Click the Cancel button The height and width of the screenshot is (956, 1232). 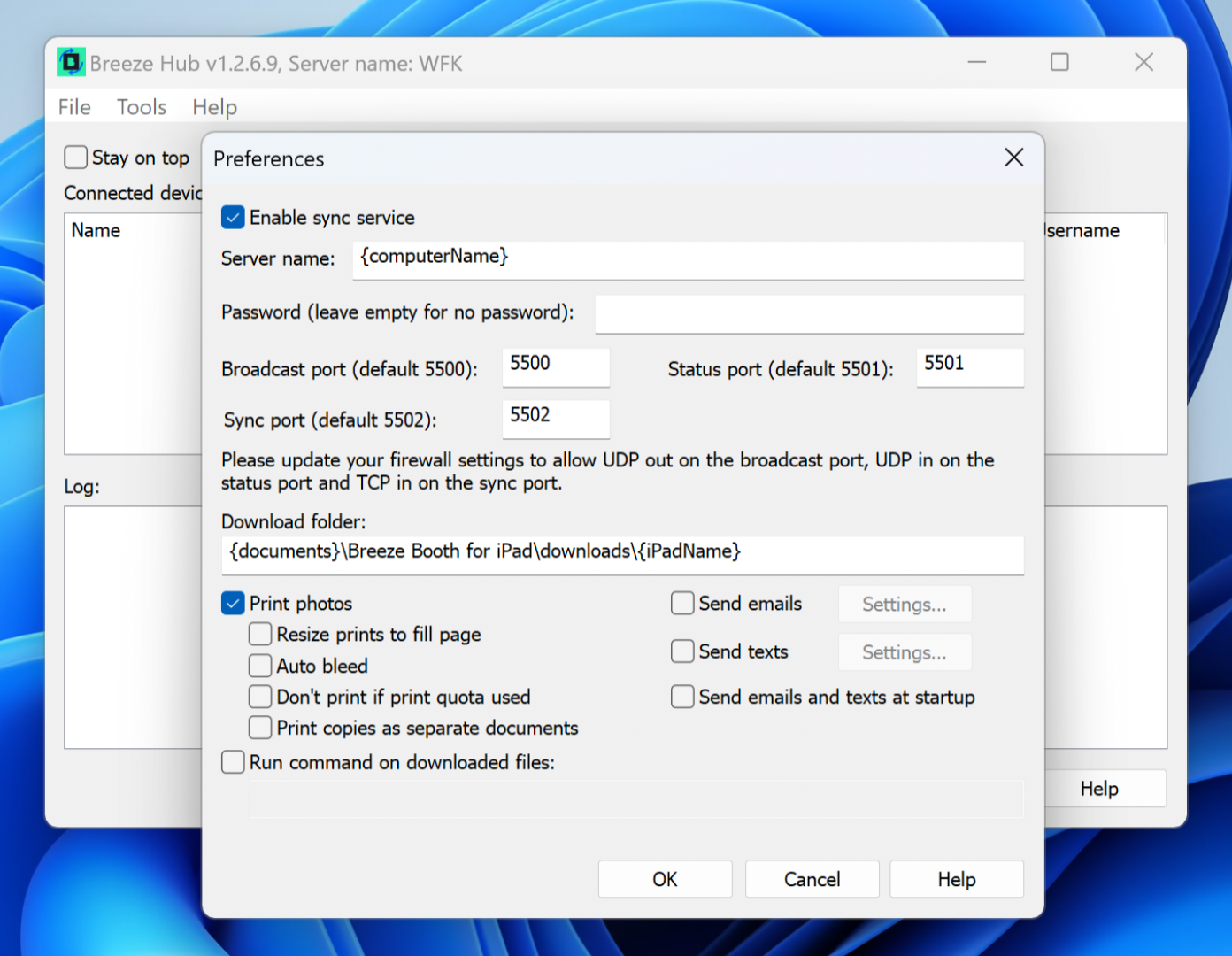pos(812,879)
